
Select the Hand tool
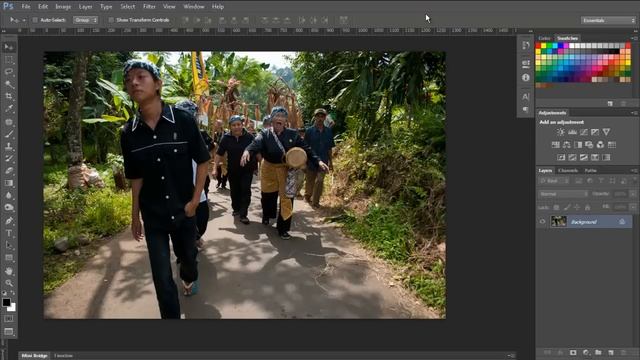[x=9, y=271]
